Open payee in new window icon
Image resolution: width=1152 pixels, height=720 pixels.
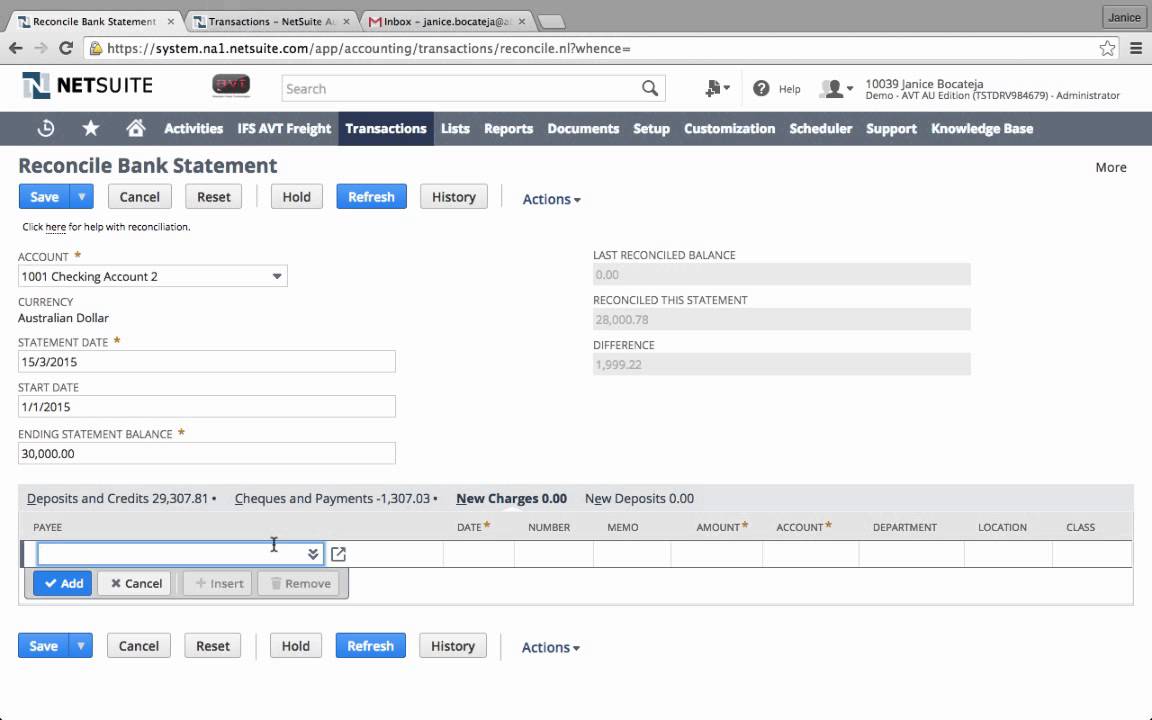click(x=338, y=554)
